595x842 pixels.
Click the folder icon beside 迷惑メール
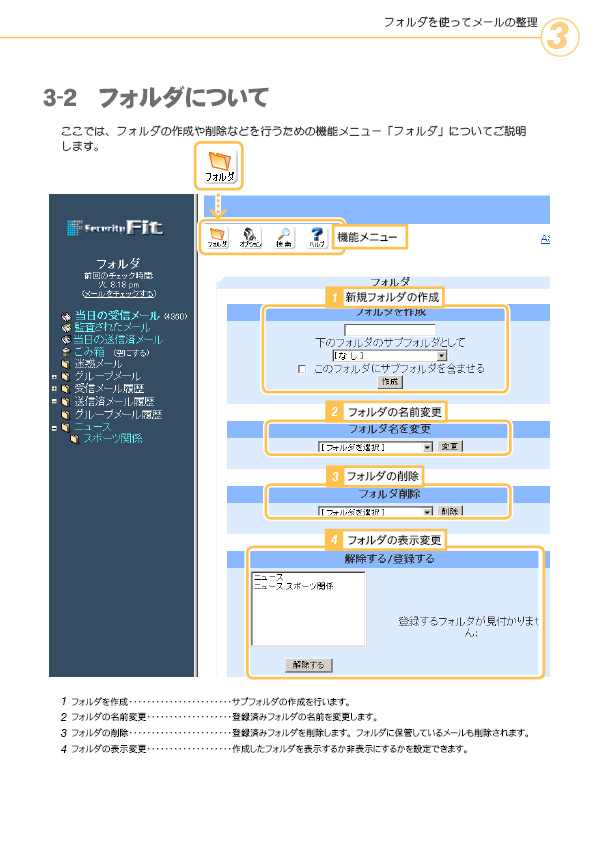click(66, 364)
